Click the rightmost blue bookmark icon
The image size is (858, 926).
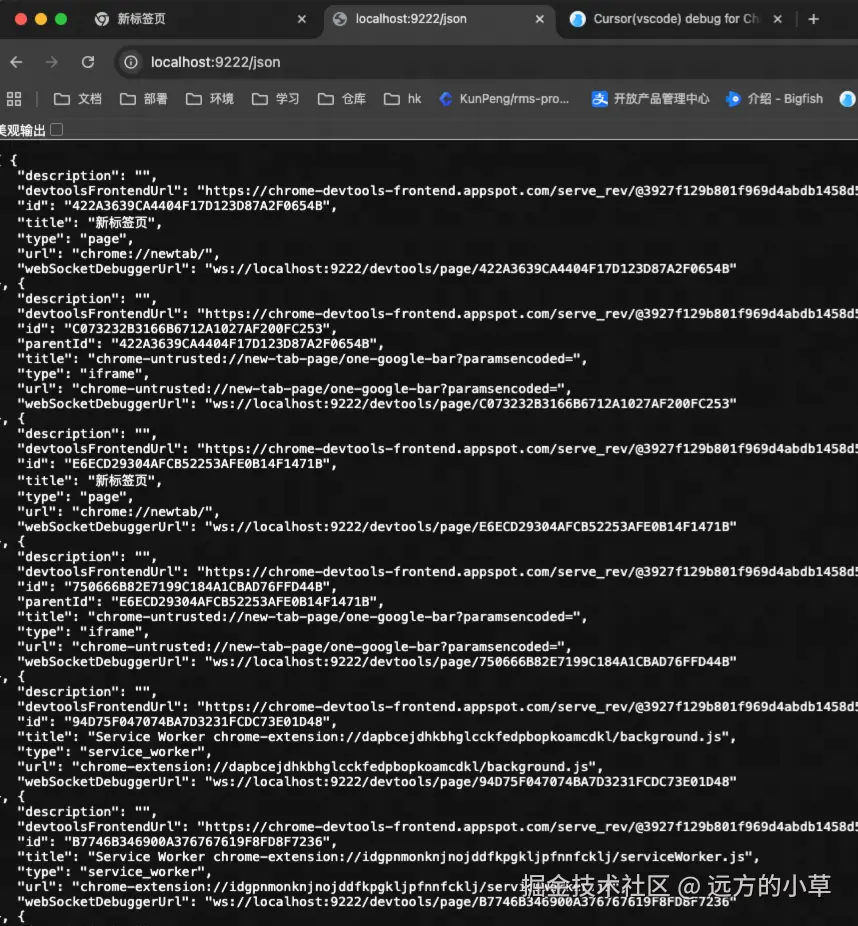pos(848,99)
